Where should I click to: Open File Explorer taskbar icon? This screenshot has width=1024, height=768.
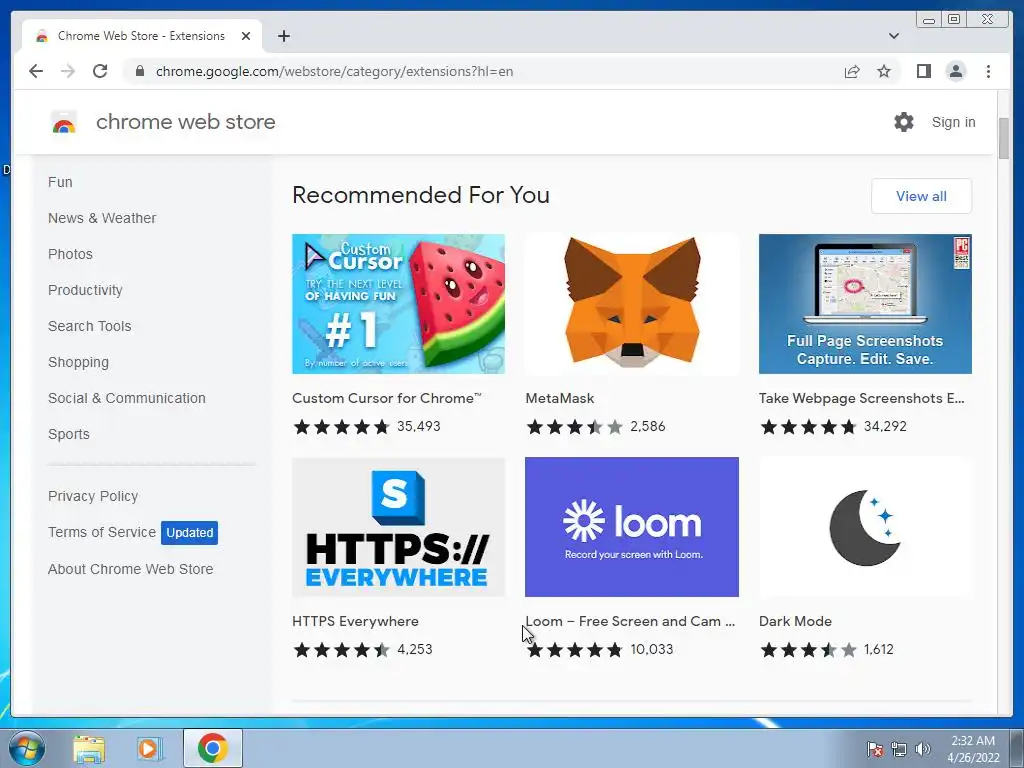[x=89, y=748]
